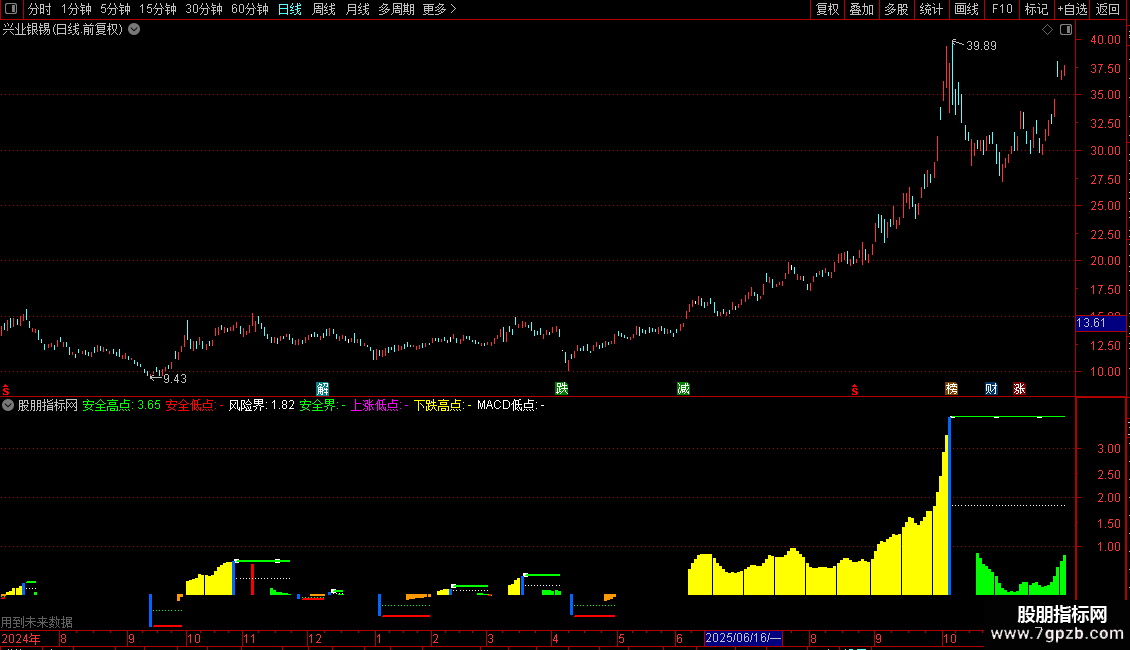This screenshot has width=1130, height=650.
Task: Click the 股朋指标网 indicator name
Action: tap(48, 405)
